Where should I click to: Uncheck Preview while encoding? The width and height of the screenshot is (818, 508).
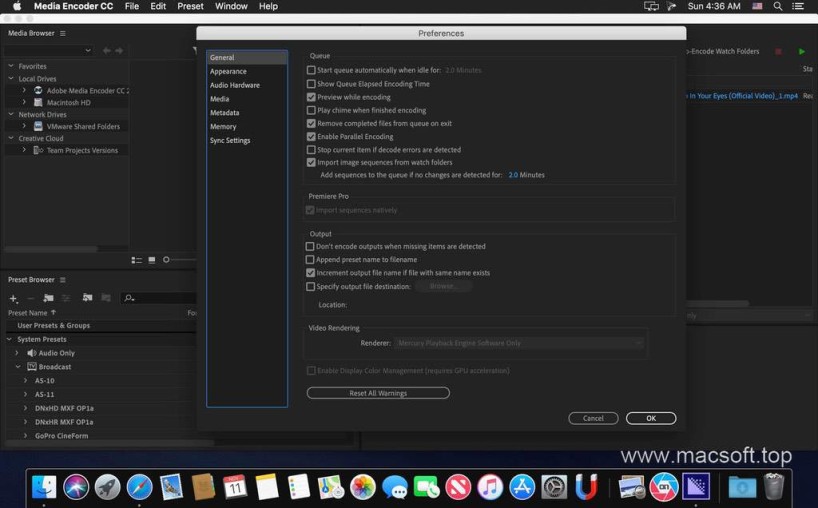click(311, 97)
